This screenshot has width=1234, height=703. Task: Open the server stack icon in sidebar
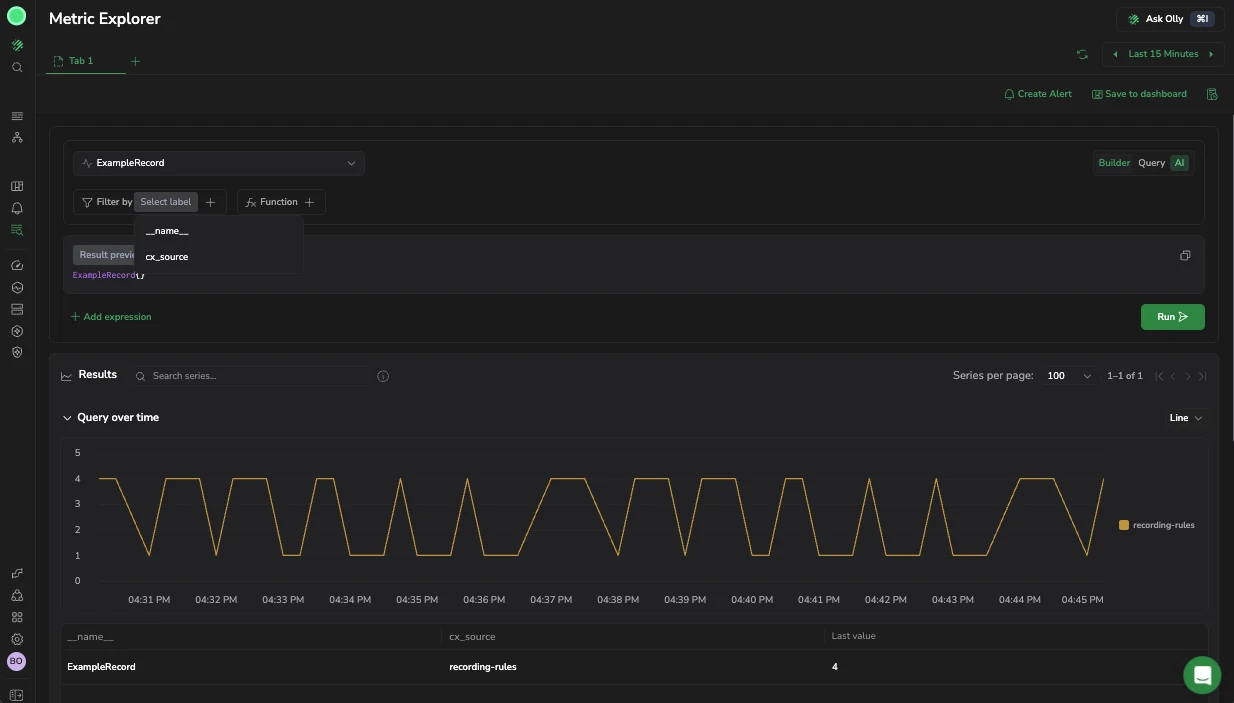[x=17, y=309]
